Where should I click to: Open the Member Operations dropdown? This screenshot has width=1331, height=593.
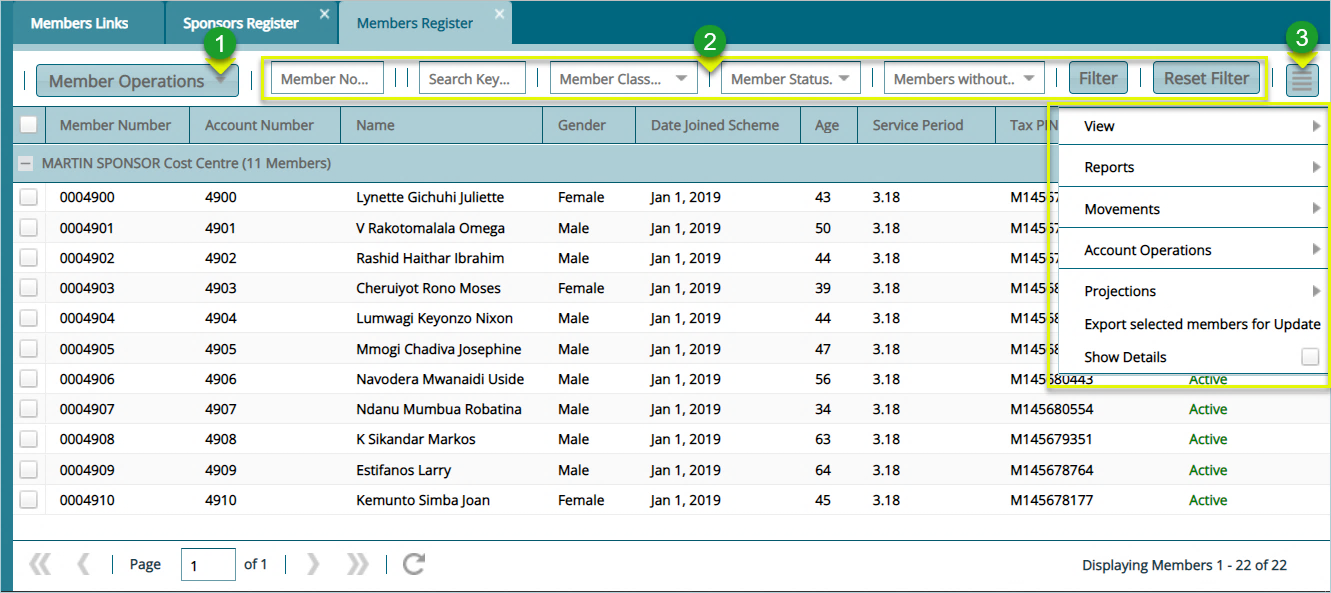coord(136,80)
